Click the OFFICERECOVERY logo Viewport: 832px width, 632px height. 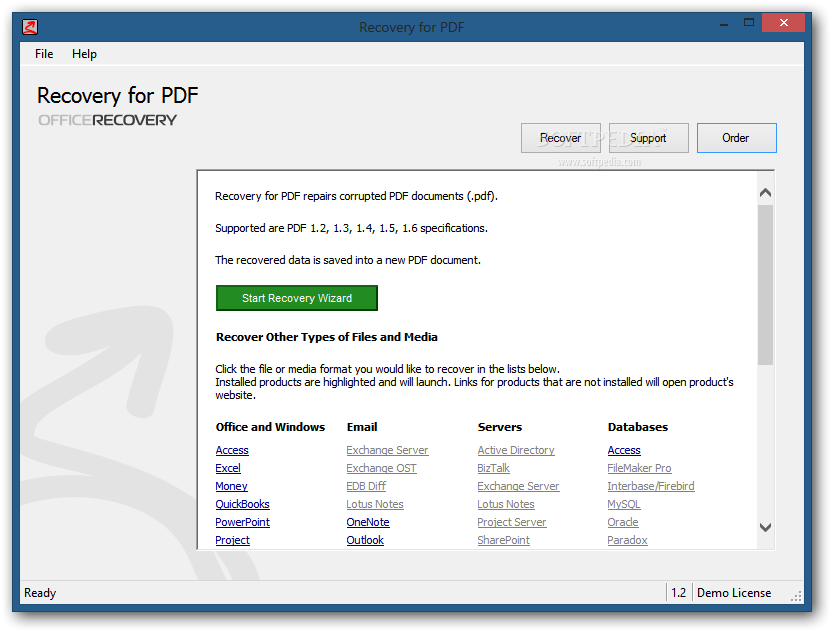coord(107,120)
